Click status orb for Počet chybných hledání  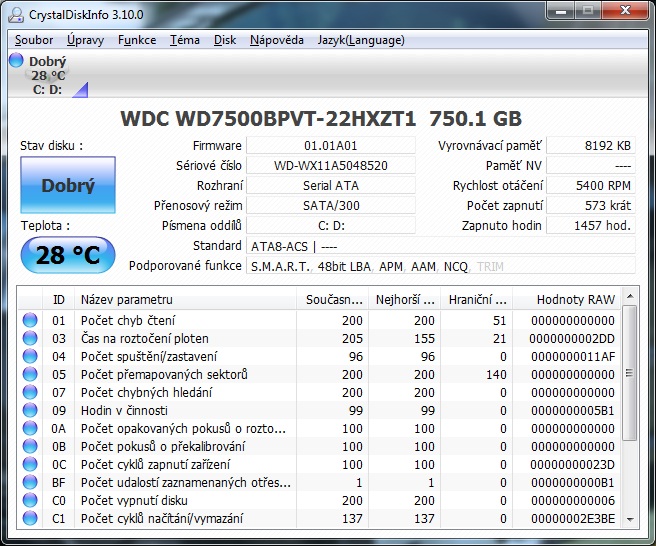[x=30, y=392]
